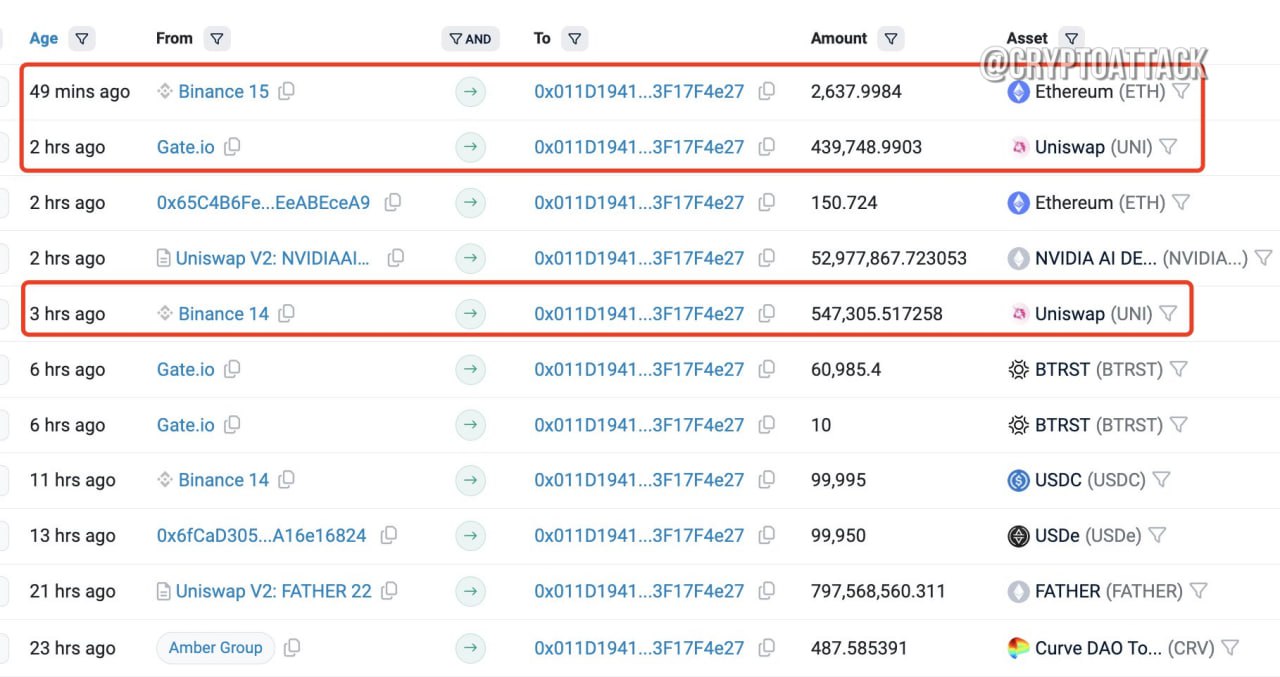Click the Amber Group label
The image size is (1280, 677).
click(x=215, y=648)
